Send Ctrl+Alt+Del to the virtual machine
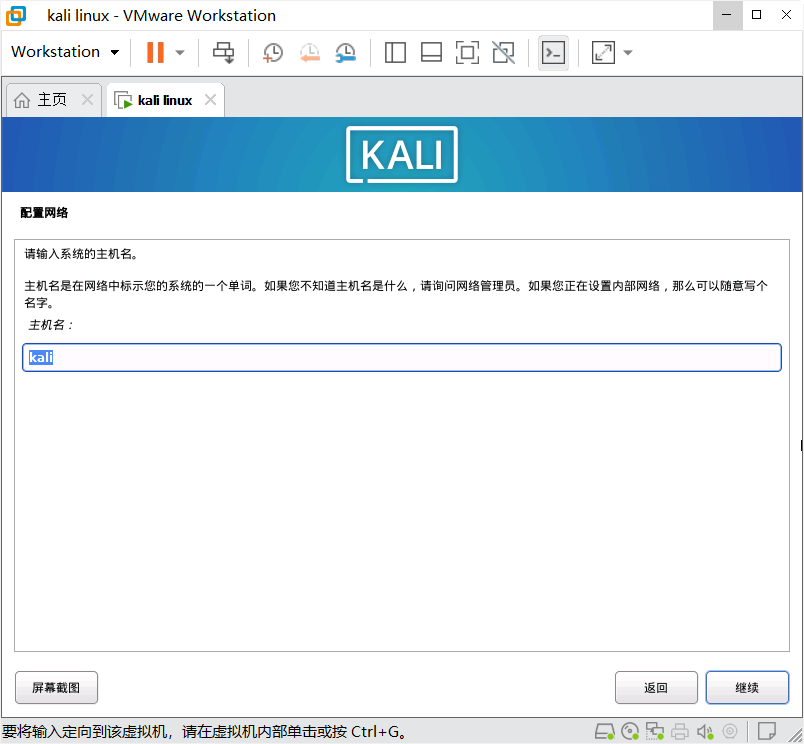This screenshot has width=804, height=744. [x=223, y=52]
